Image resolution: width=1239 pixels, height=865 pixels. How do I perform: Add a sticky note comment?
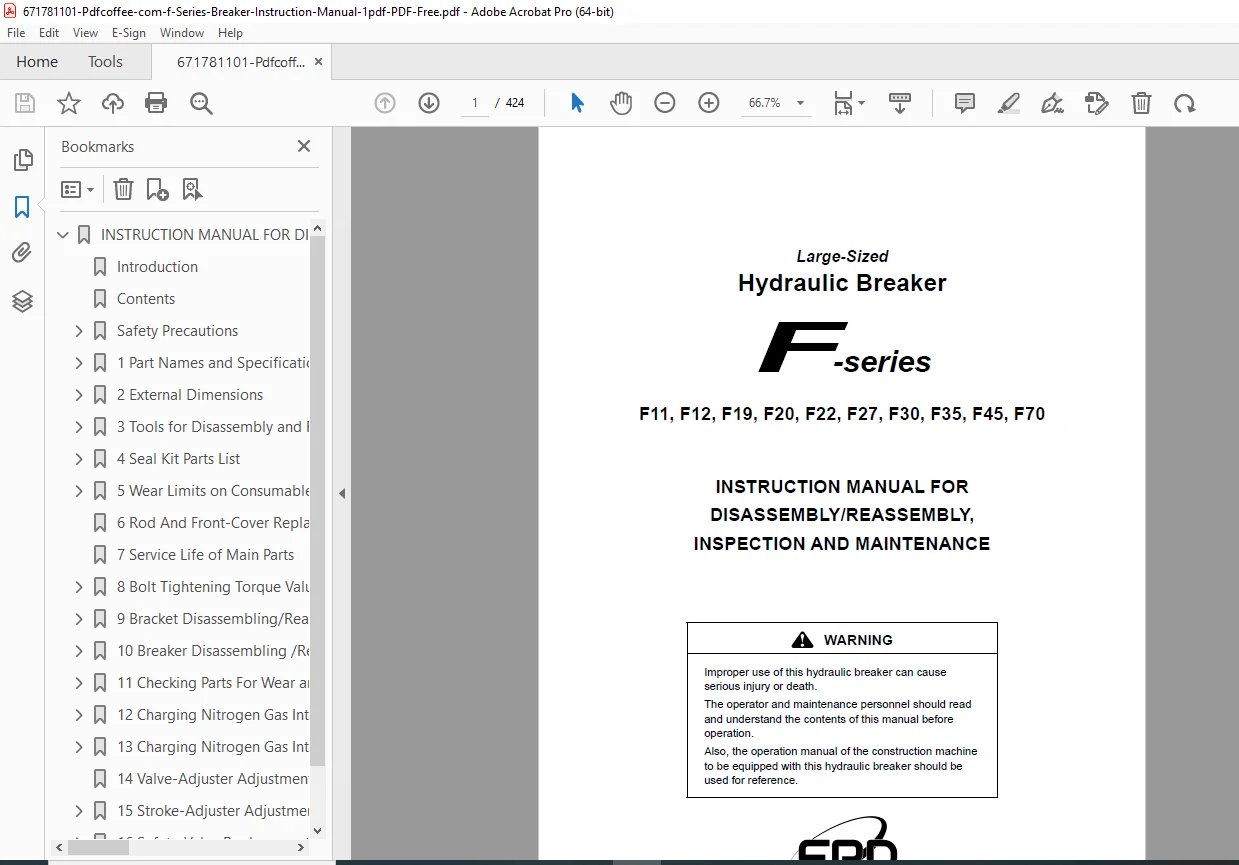coord(965,103)
